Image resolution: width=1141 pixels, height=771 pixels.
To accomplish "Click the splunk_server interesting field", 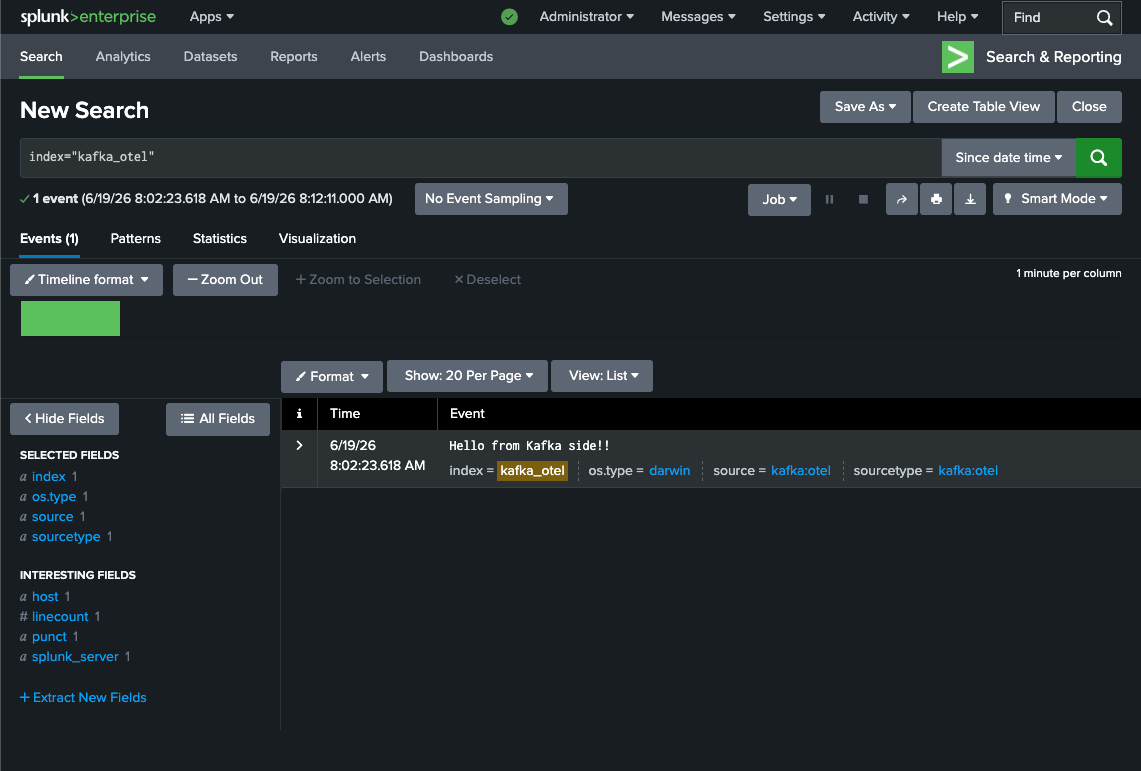I will (75, 657).
